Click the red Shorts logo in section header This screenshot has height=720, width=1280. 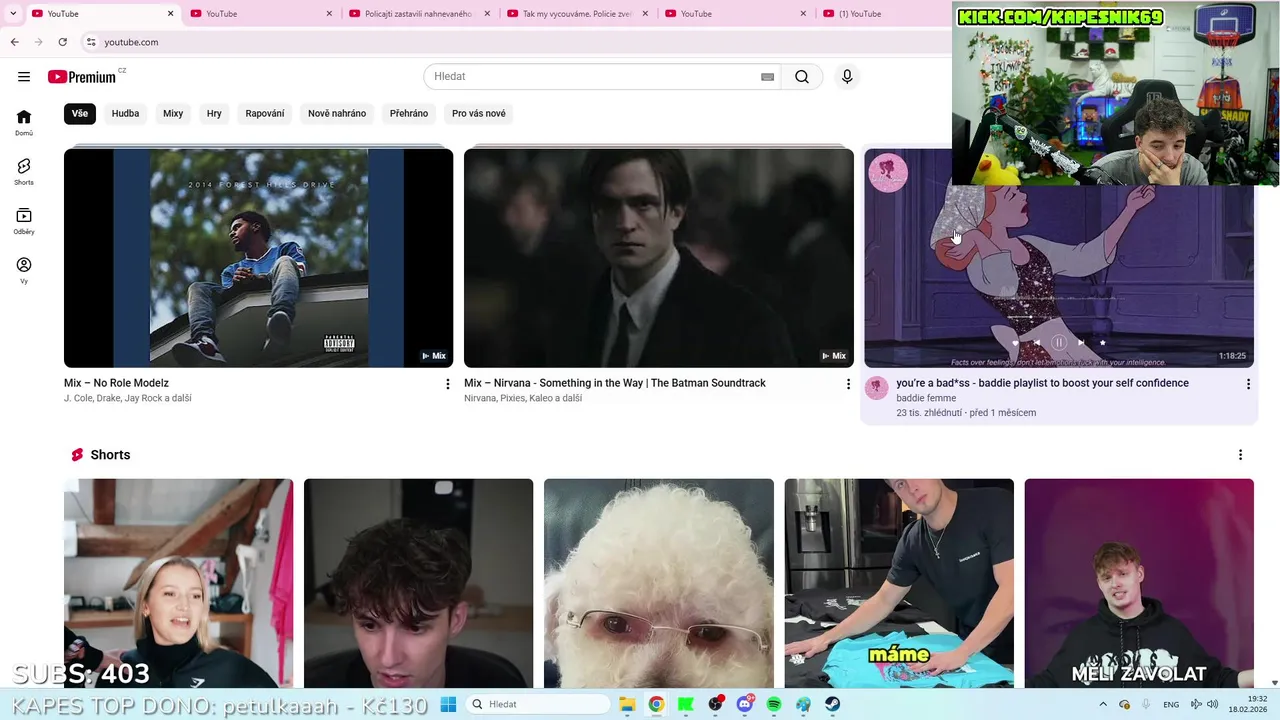[77, 455]
